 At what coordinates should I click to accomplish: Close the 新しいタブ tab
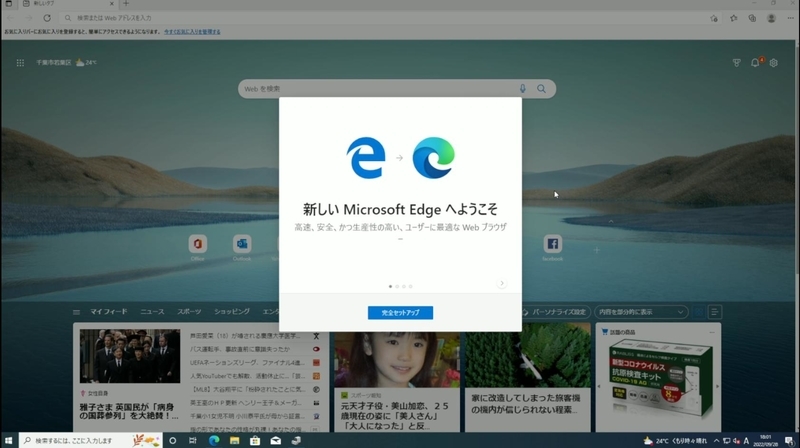tap(112, 4)
